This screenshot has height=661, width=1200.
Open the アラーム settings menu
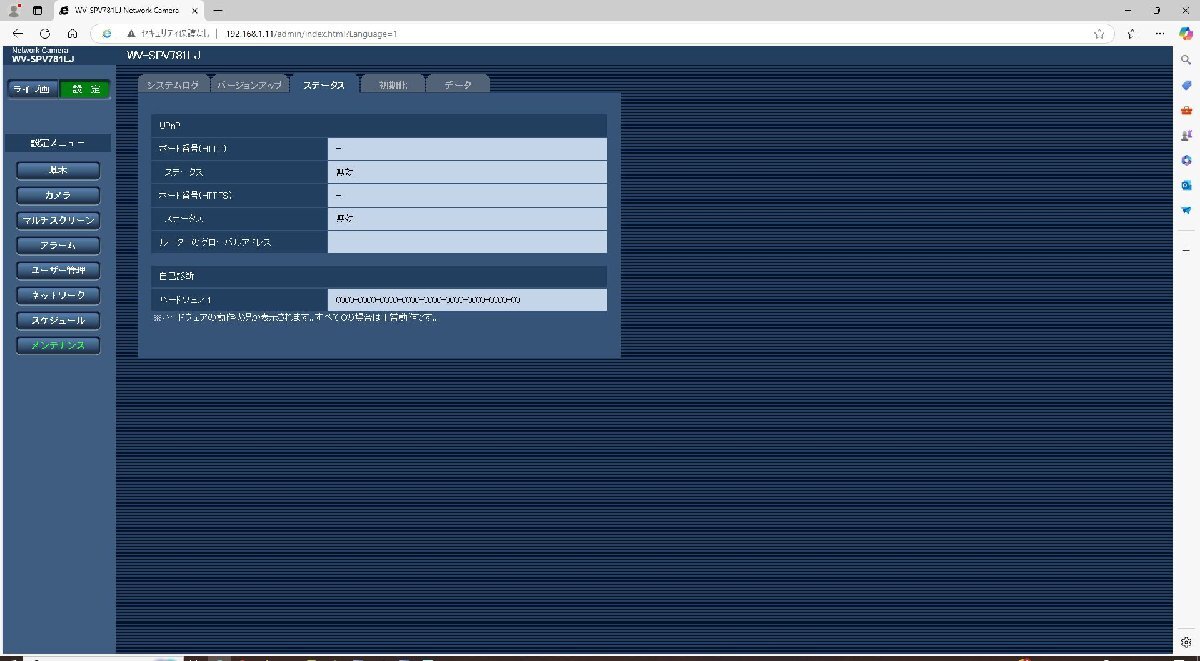(x=58, y=245)
